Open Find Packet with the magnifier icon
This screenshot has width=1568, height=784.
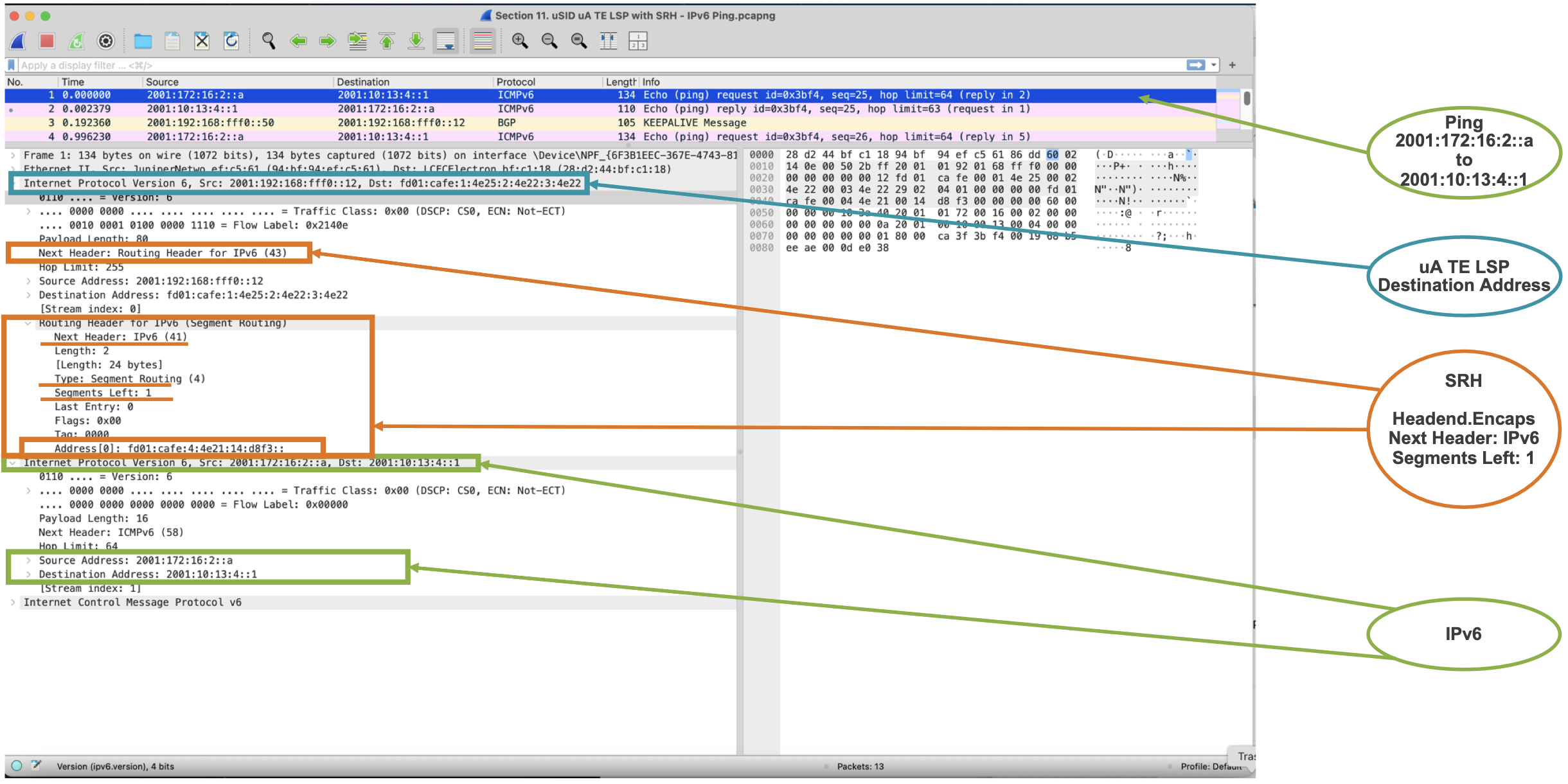(x=269, y=41)
